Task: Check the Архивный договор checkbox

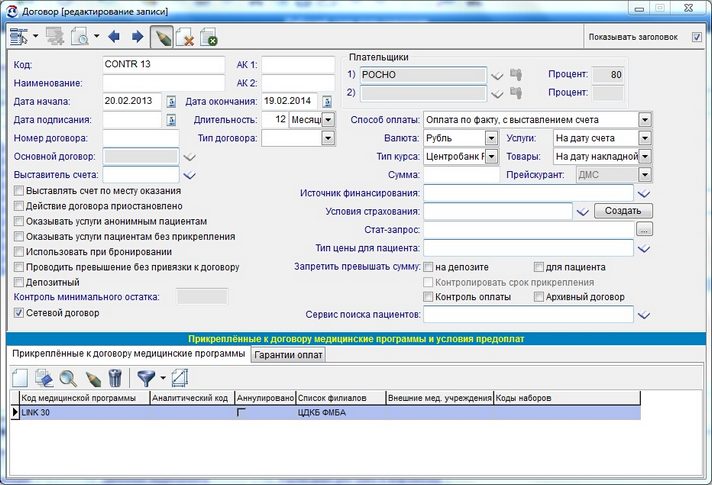Action: coord(539,297)
